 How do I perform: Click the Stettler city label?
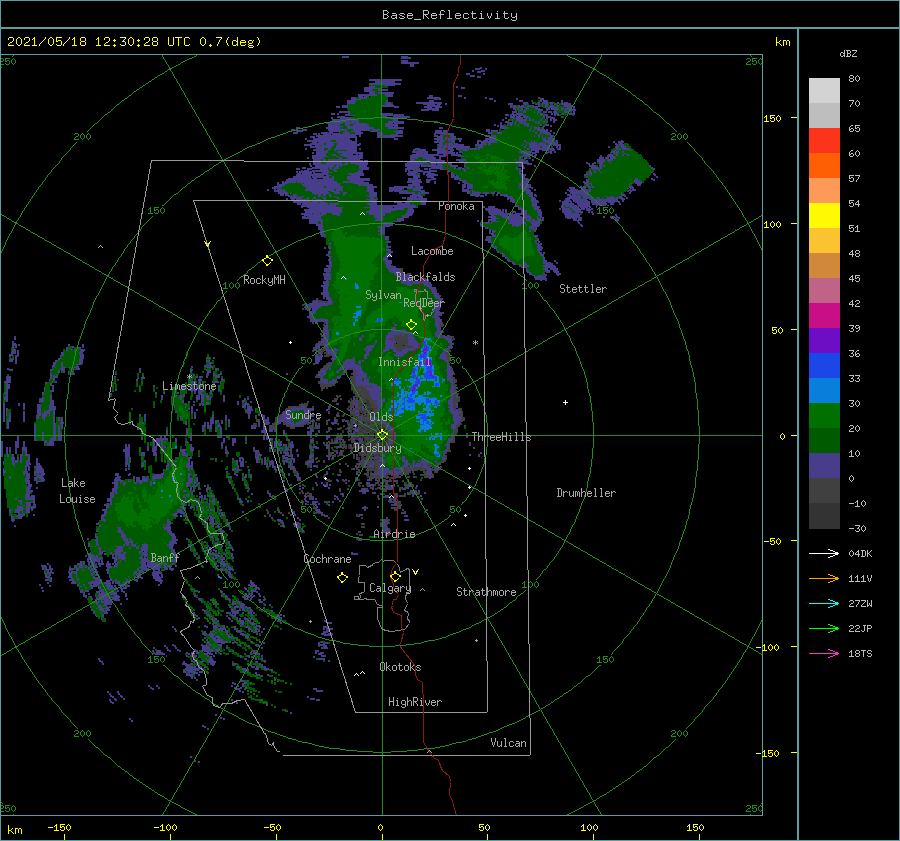583,289
